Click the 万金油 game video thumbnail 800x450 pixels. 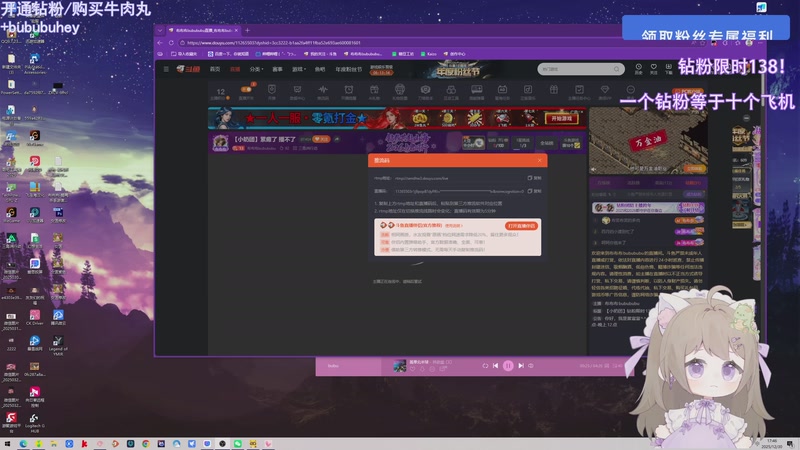(648, 140)
